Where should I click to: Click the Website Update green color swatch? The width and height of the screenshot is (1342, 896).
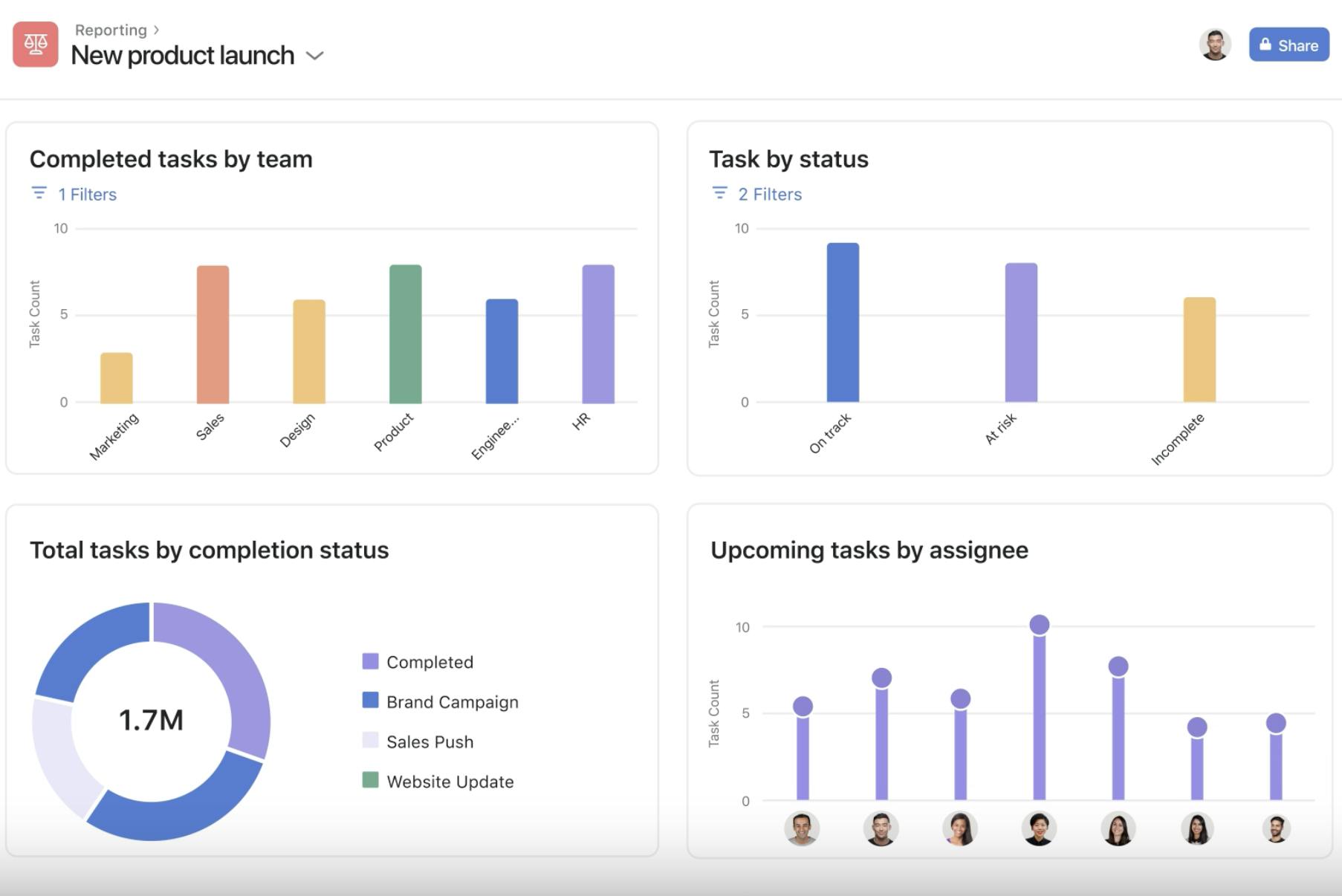[x=369, y=781]
